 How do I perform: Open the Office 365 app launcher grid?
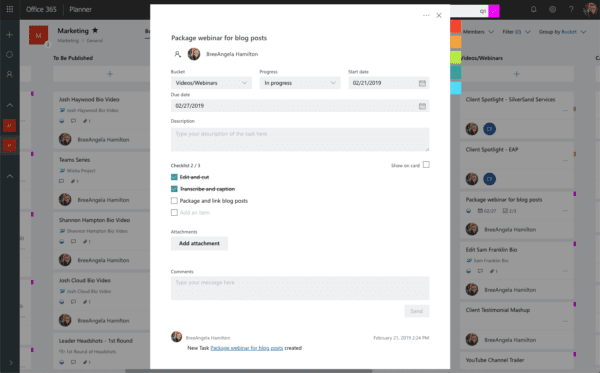pyautogui.click(x=10, y=9)
